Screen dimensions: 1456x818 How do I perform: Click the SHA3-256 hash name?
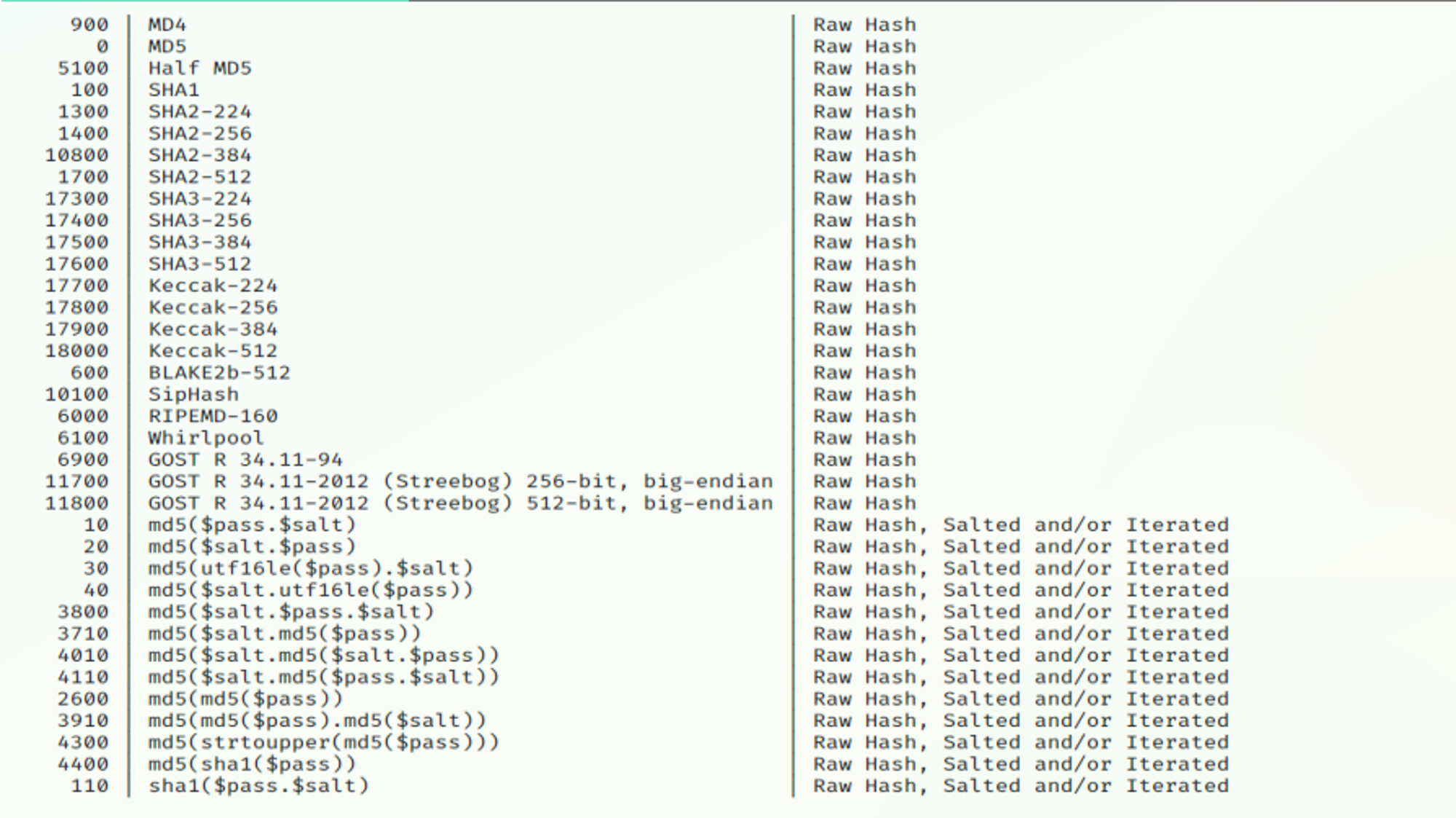[x=199, y=221]
